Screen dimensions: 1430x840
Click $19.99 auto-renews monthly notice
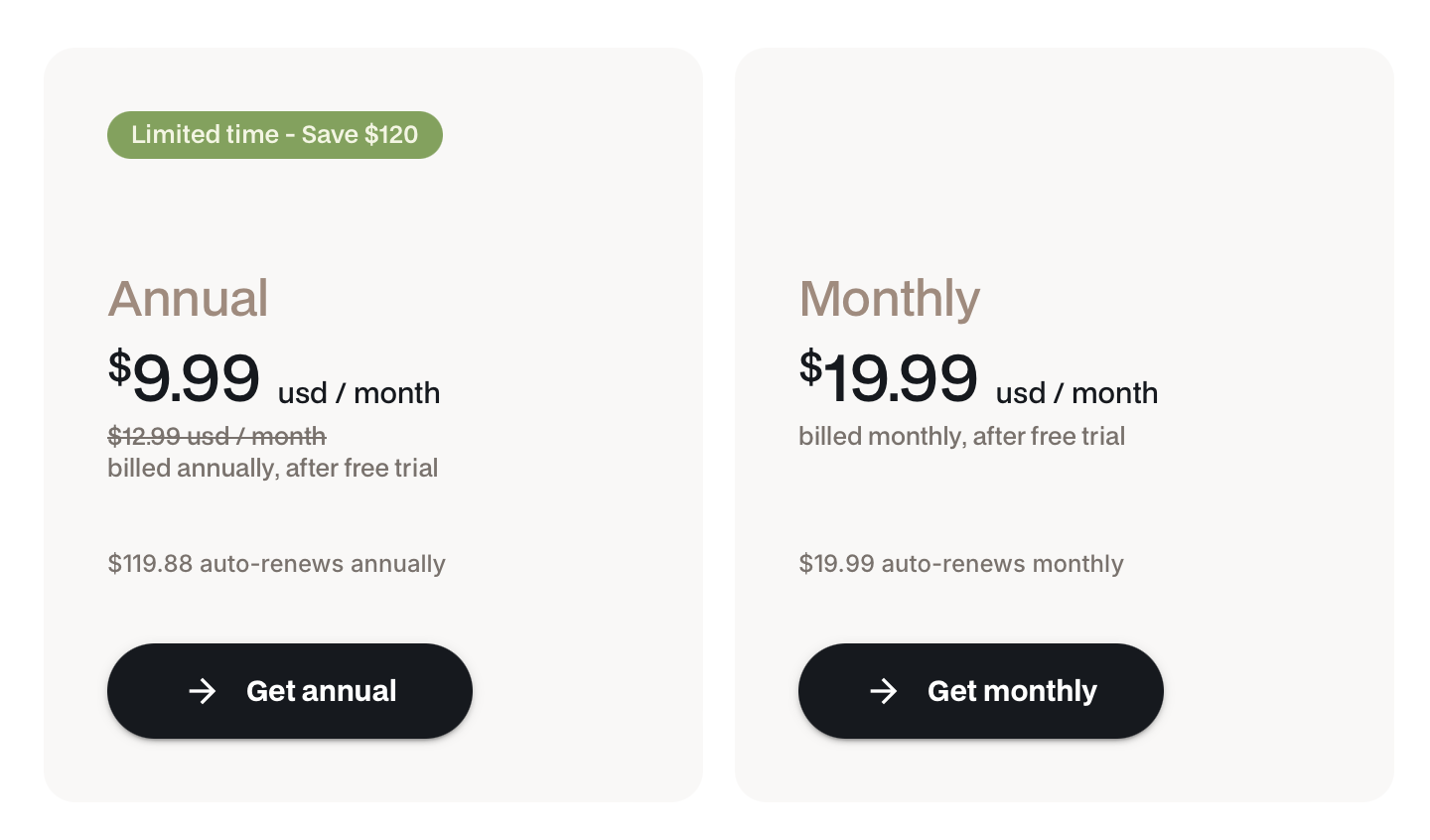tap(961, 564)
